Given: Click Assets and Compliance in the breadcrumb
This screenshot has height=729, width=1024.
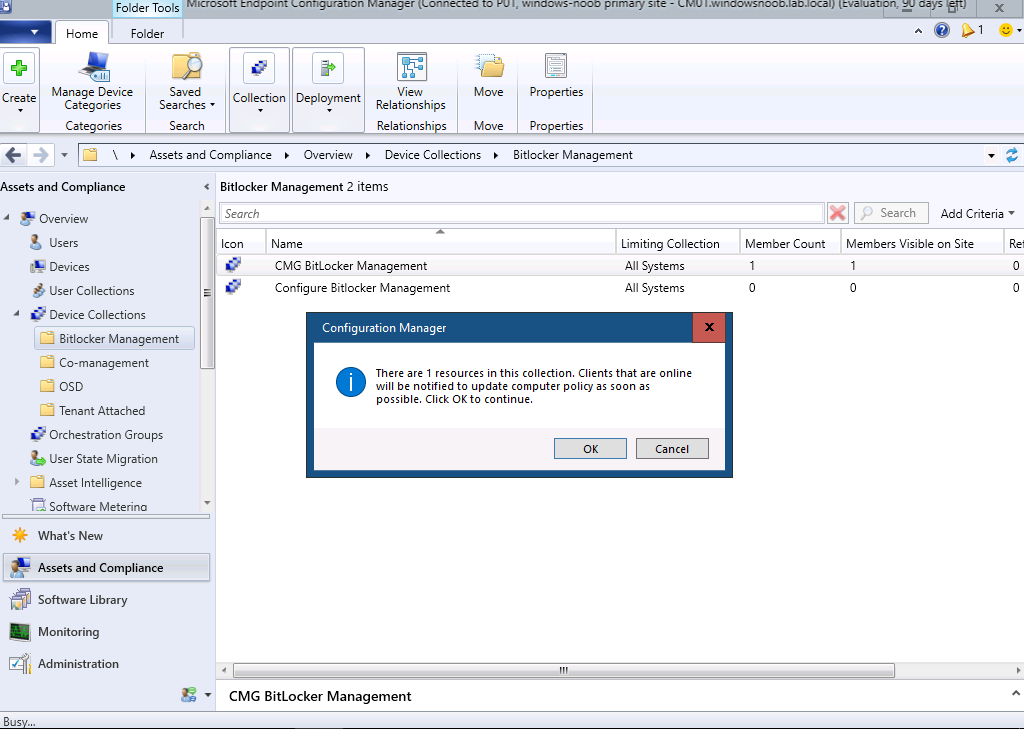Looking at the screenshot, I should [x=210, y=155].
